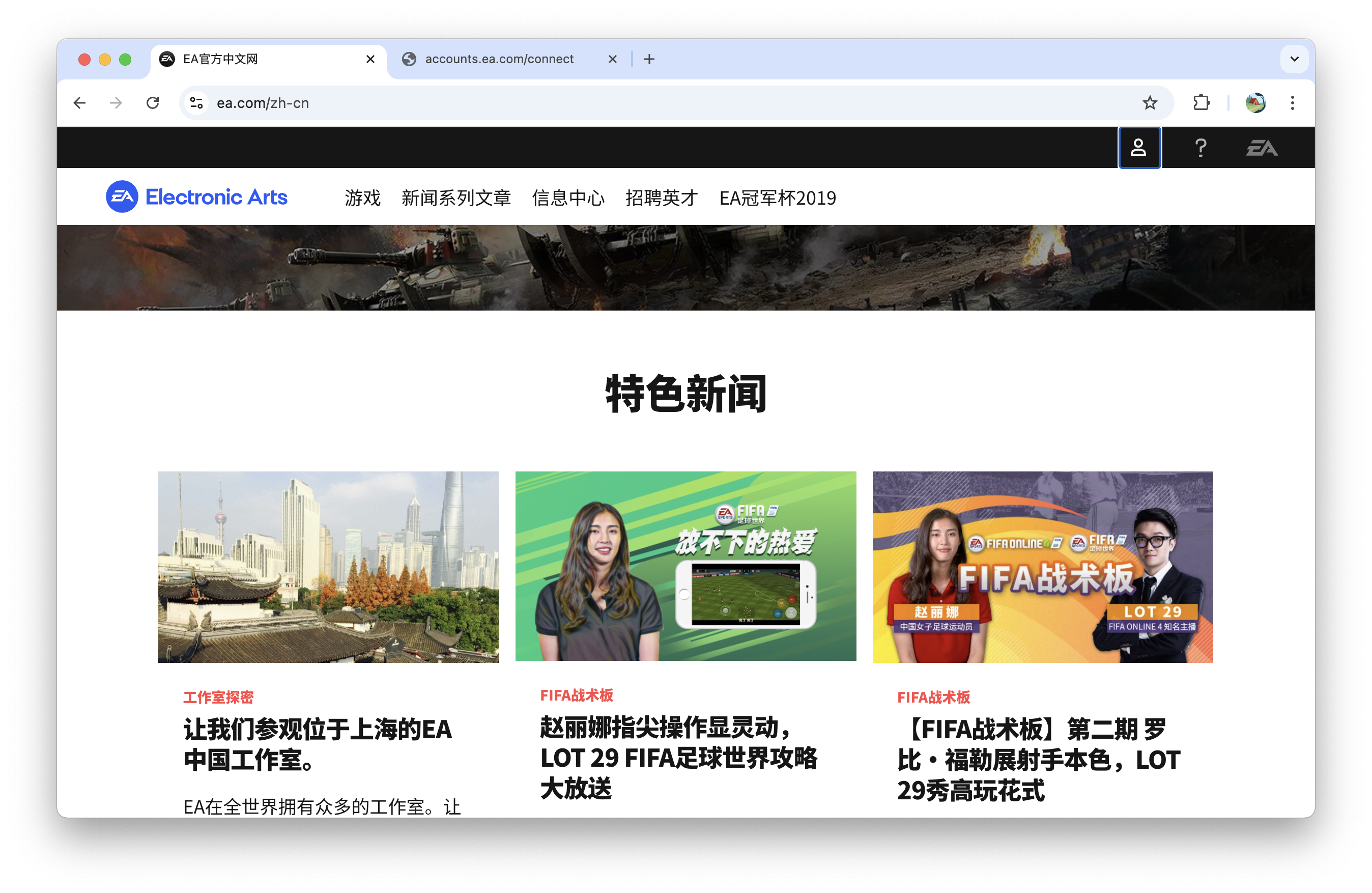Go back with the browser back arrow
The width and height of the screenshot is (1372, 893).
(80, 103)
